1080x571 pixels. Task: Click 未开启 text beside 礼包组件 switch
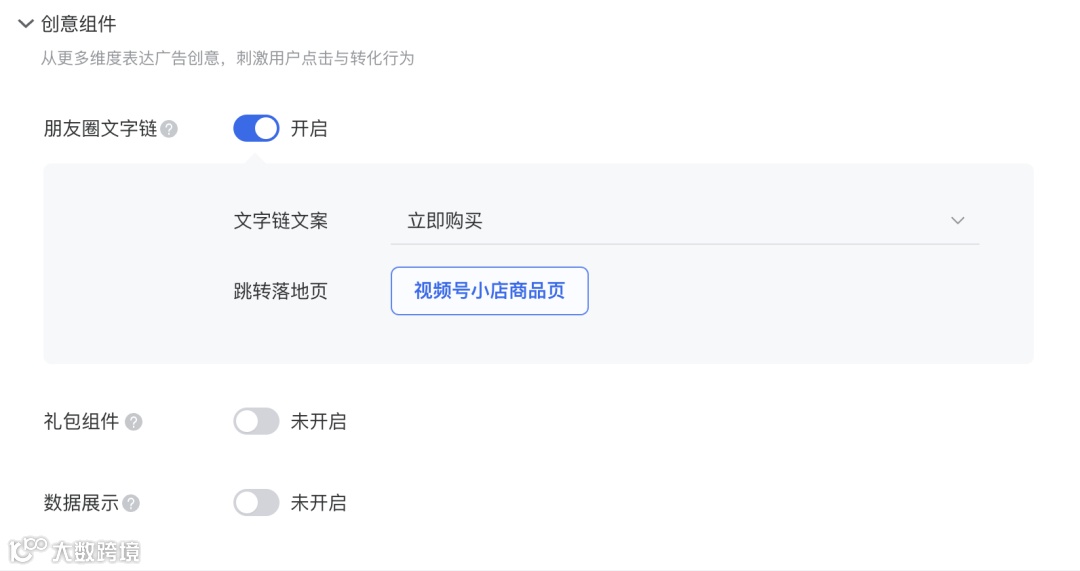tap(319, 422)
